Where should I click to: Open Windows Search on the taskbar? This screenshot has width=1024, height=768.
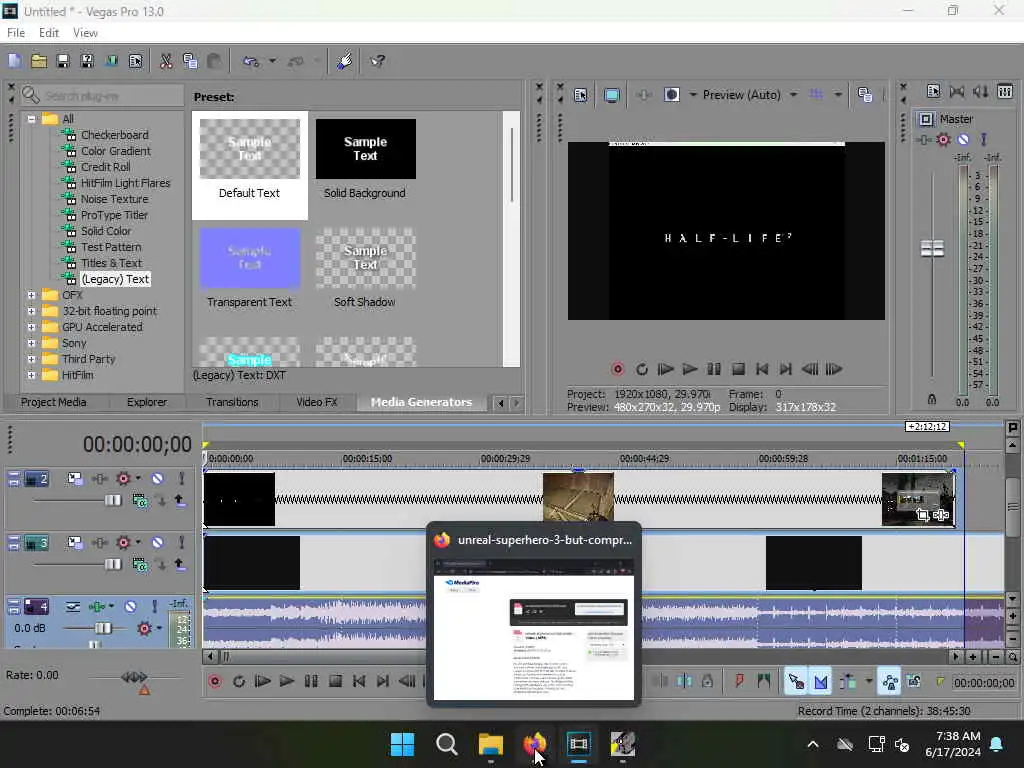point(447,744)
